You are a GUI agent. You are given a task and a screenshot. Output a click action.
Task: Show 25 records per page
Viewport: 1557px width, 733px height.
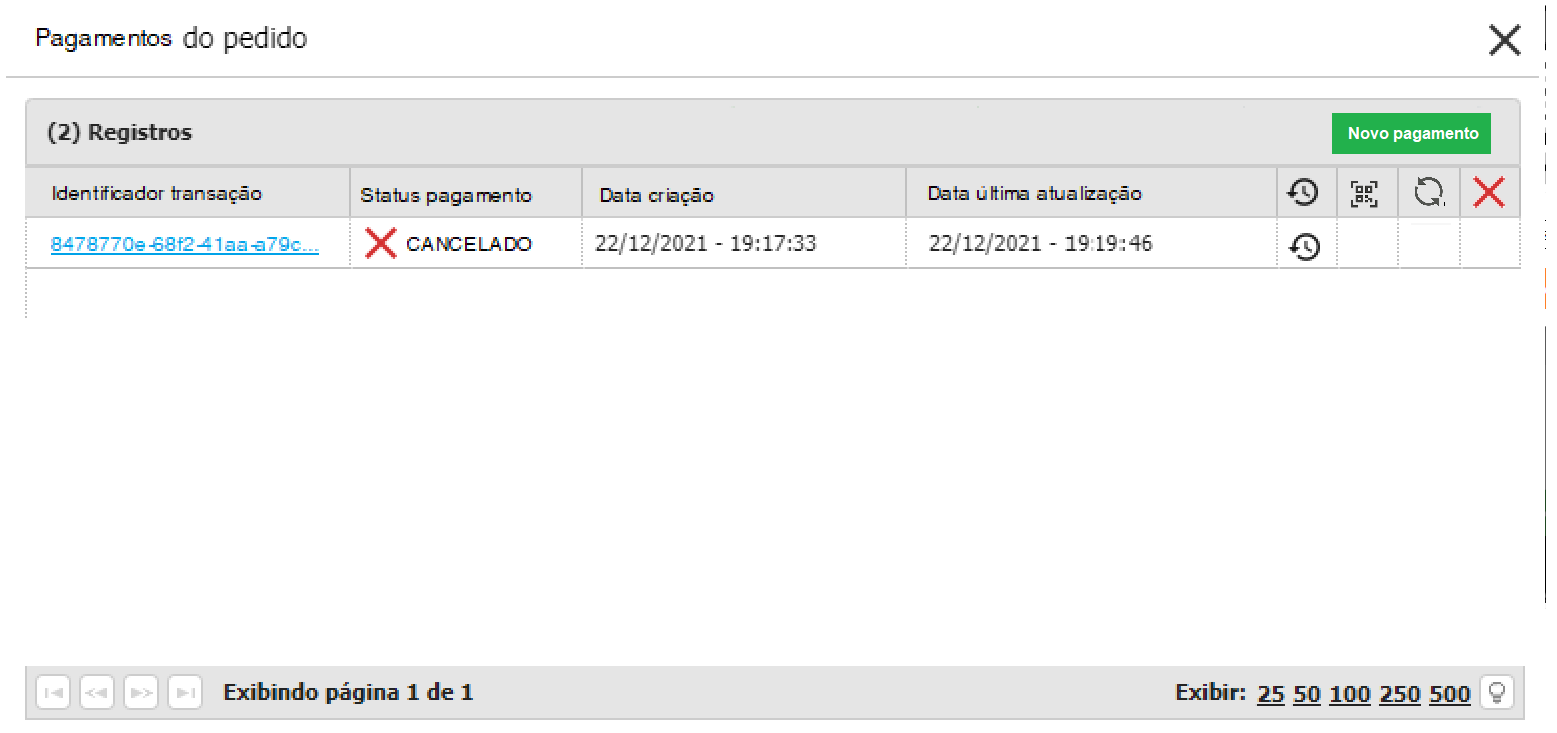[1270, 693]
